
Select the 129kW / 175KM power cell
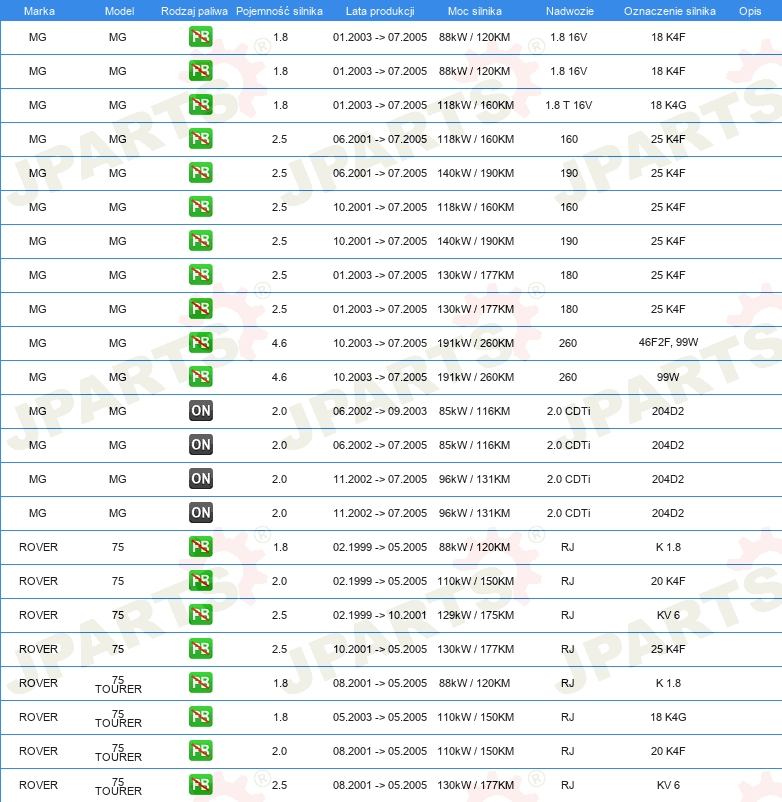click(x=476, y=615)
